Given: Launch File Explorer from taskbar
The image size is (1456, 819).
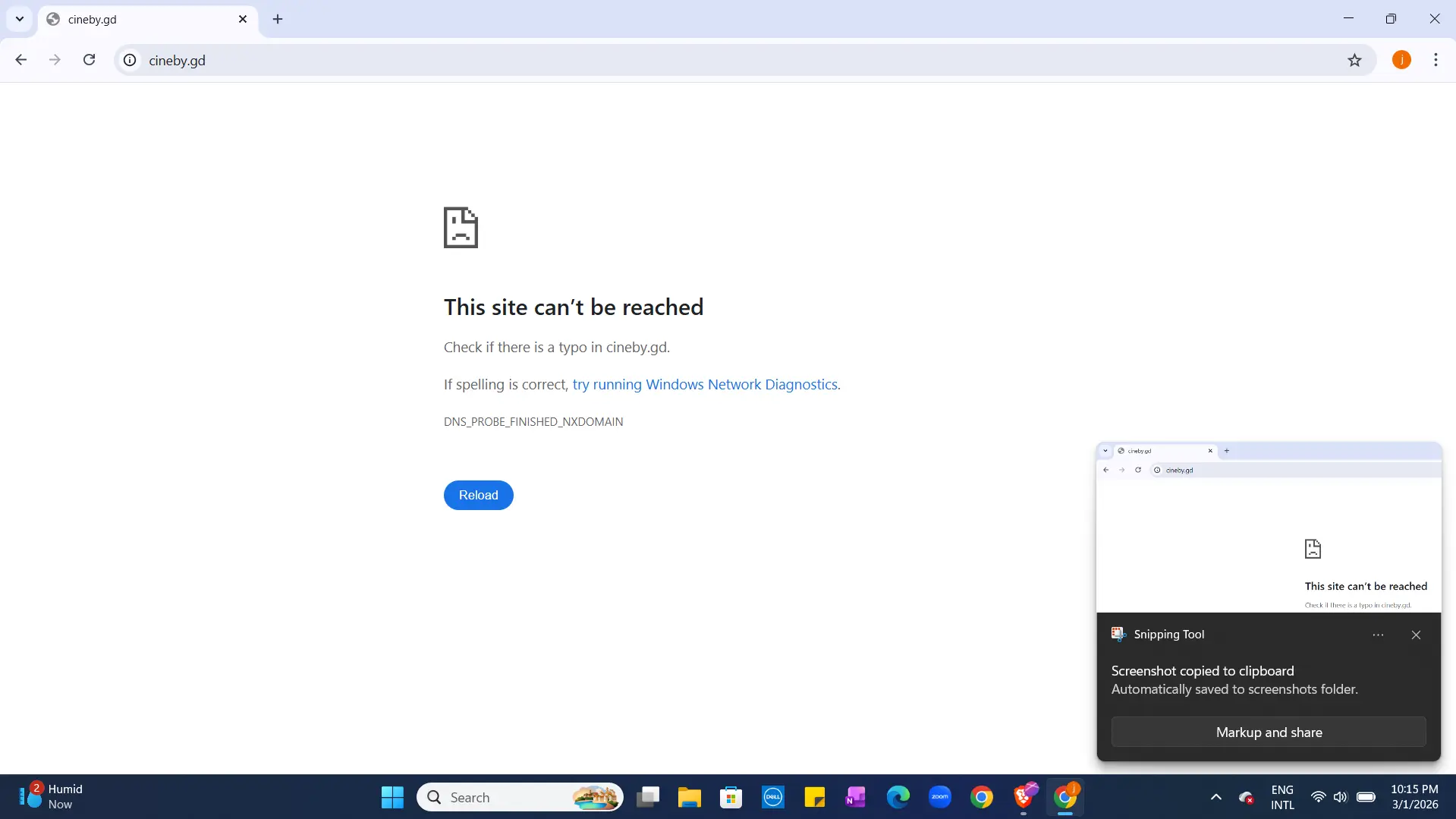Looking at the screenshot, I should coord(690,797).
